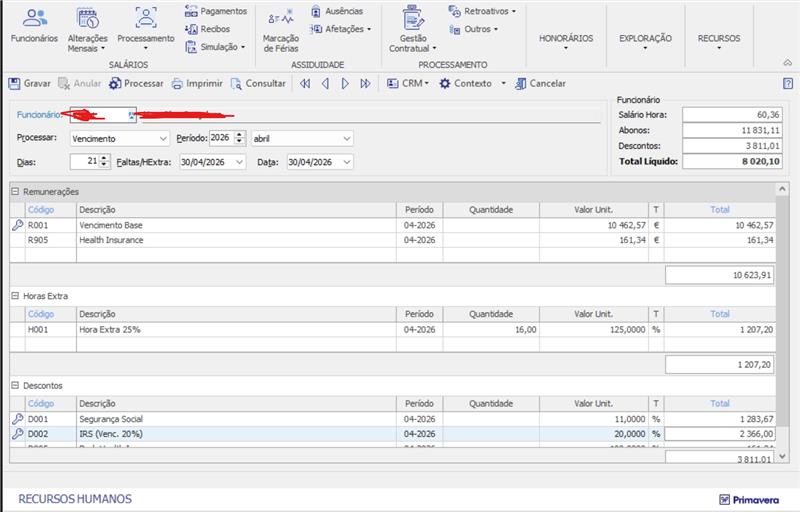Collapse the Descontos section
Image resolution: width=800 pixels, height=512 pixels.
(x=15, y=385)
